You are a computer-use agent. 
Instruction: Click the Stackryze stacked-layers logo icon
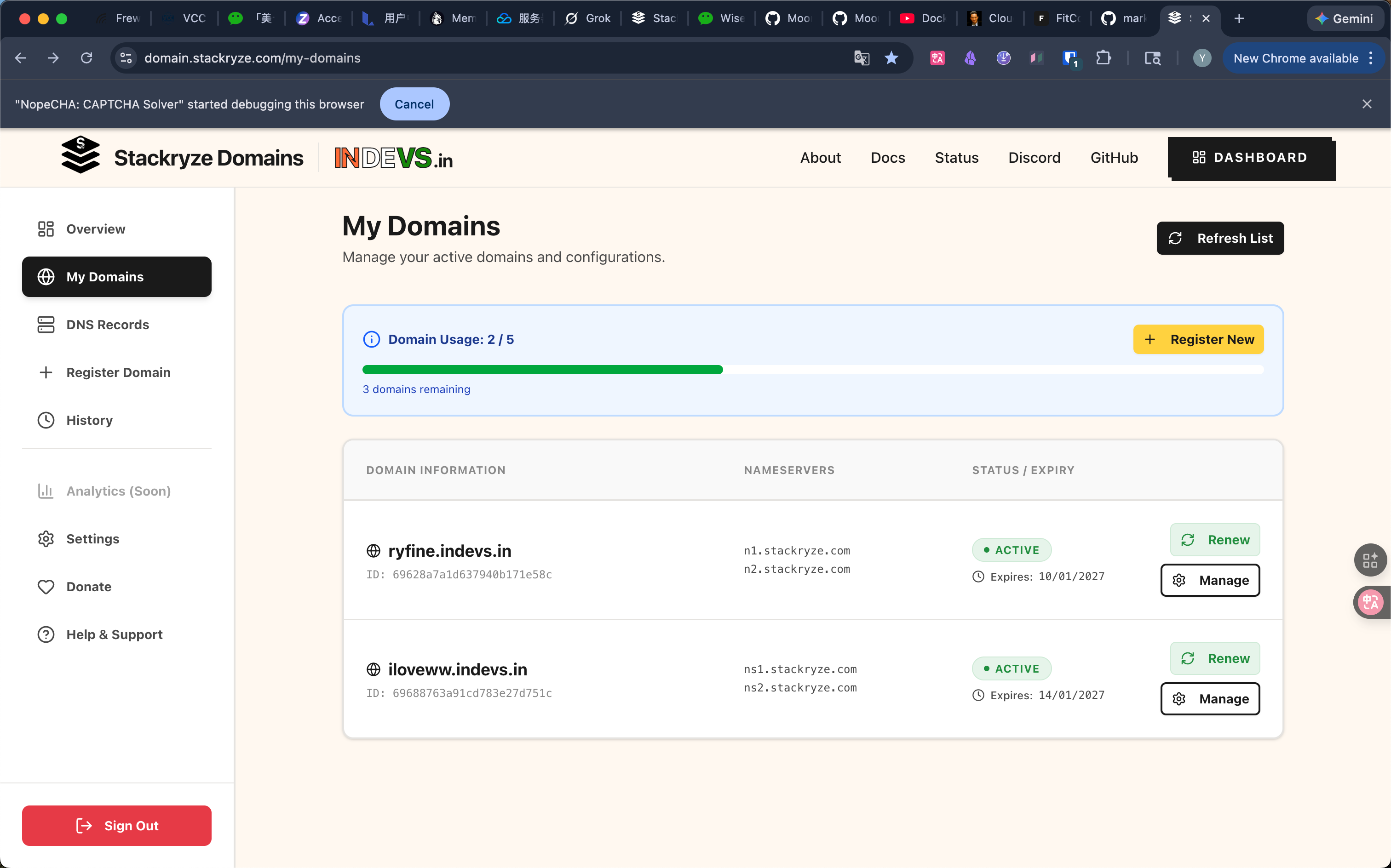[x=80, y=155]
